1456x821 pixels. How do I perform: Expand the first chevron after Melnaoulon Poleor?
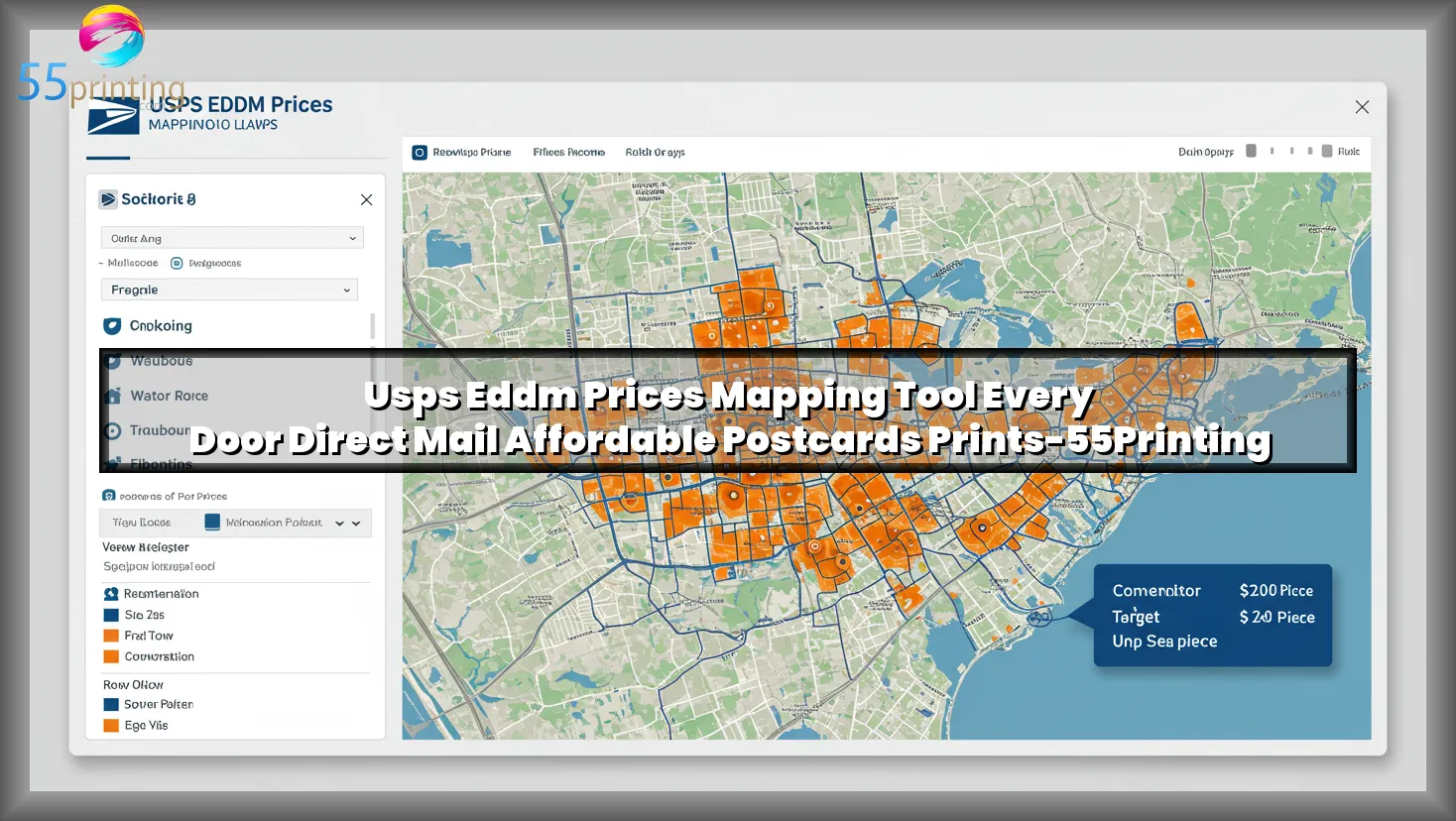(x=339, y=524)
